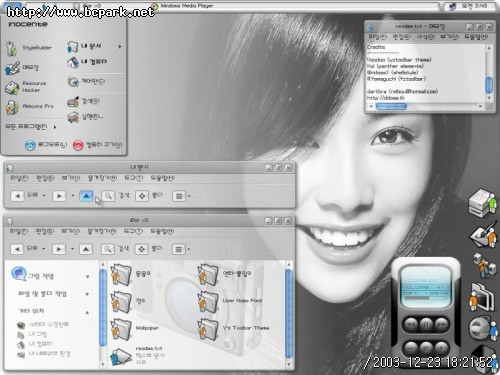Expand the views dropdown in lower explorer toolbar
This screenshot has width=500, height=375.
tap(189, 249)
